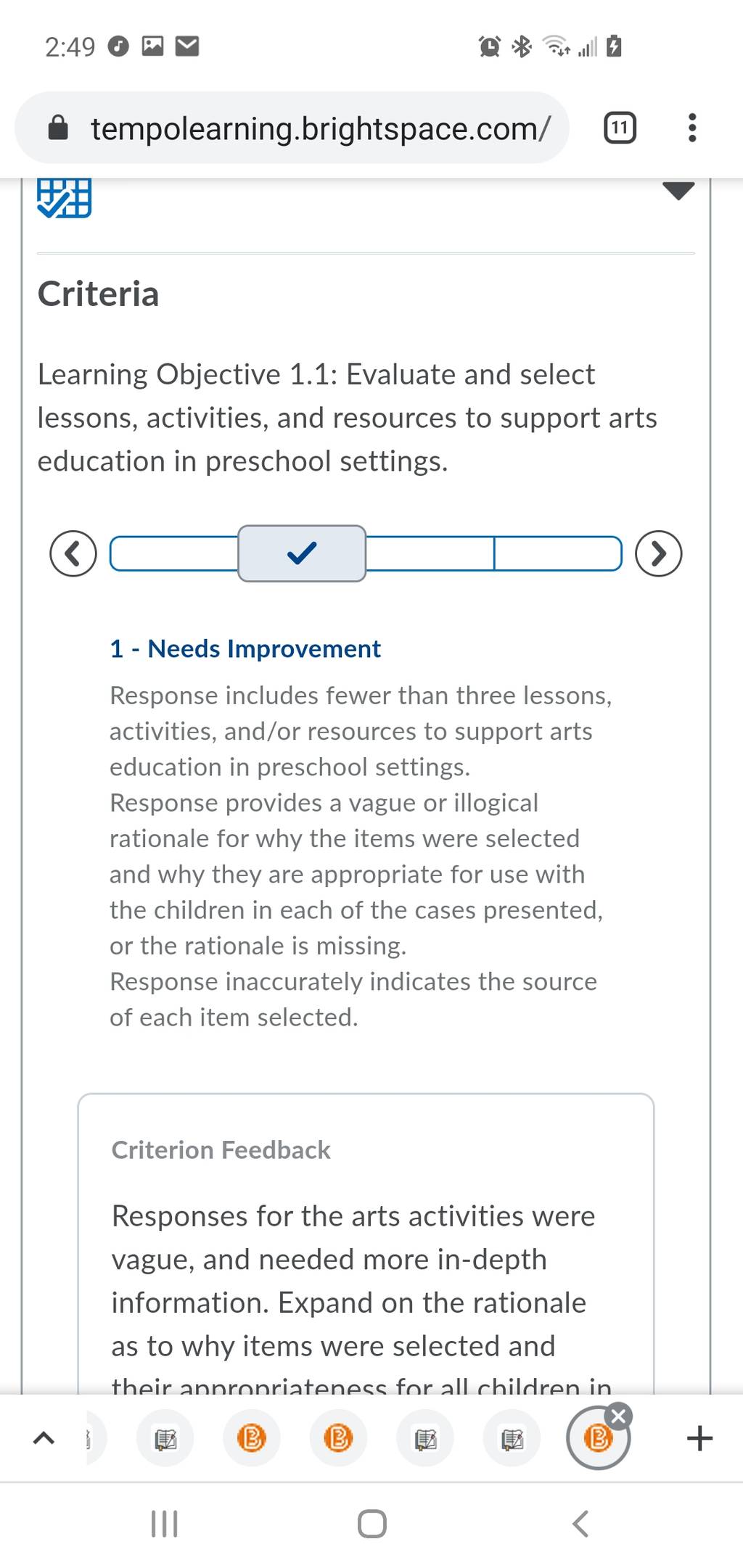Image resolution: width=743 pixels, height=1568 pixels.
Task: Open the Chrome tab switcher showing 11 tabs
Action: [x=620, y=128]
